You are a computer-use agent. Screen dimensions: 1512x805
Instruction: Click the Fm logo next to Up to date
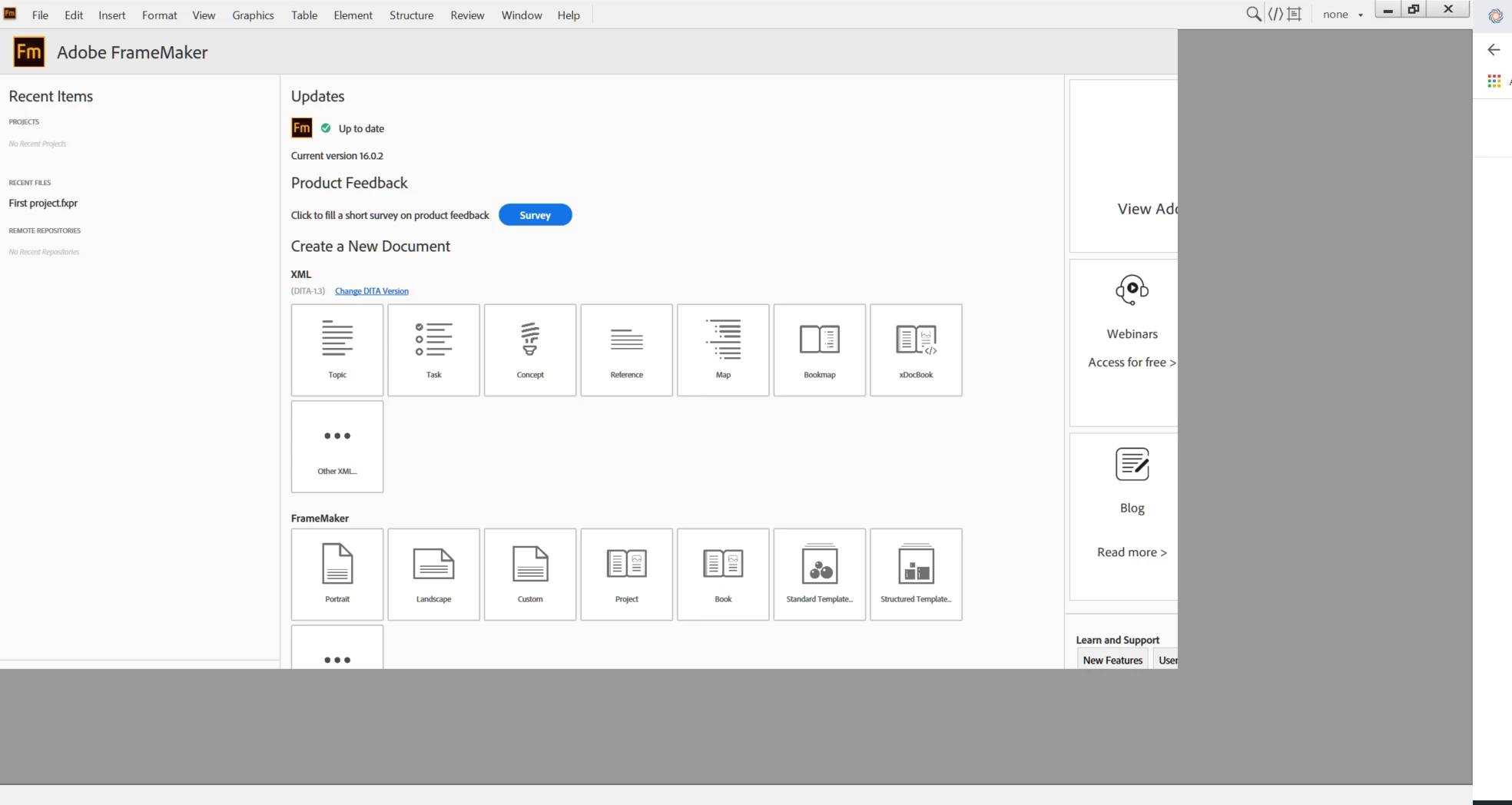coord(302,128)
